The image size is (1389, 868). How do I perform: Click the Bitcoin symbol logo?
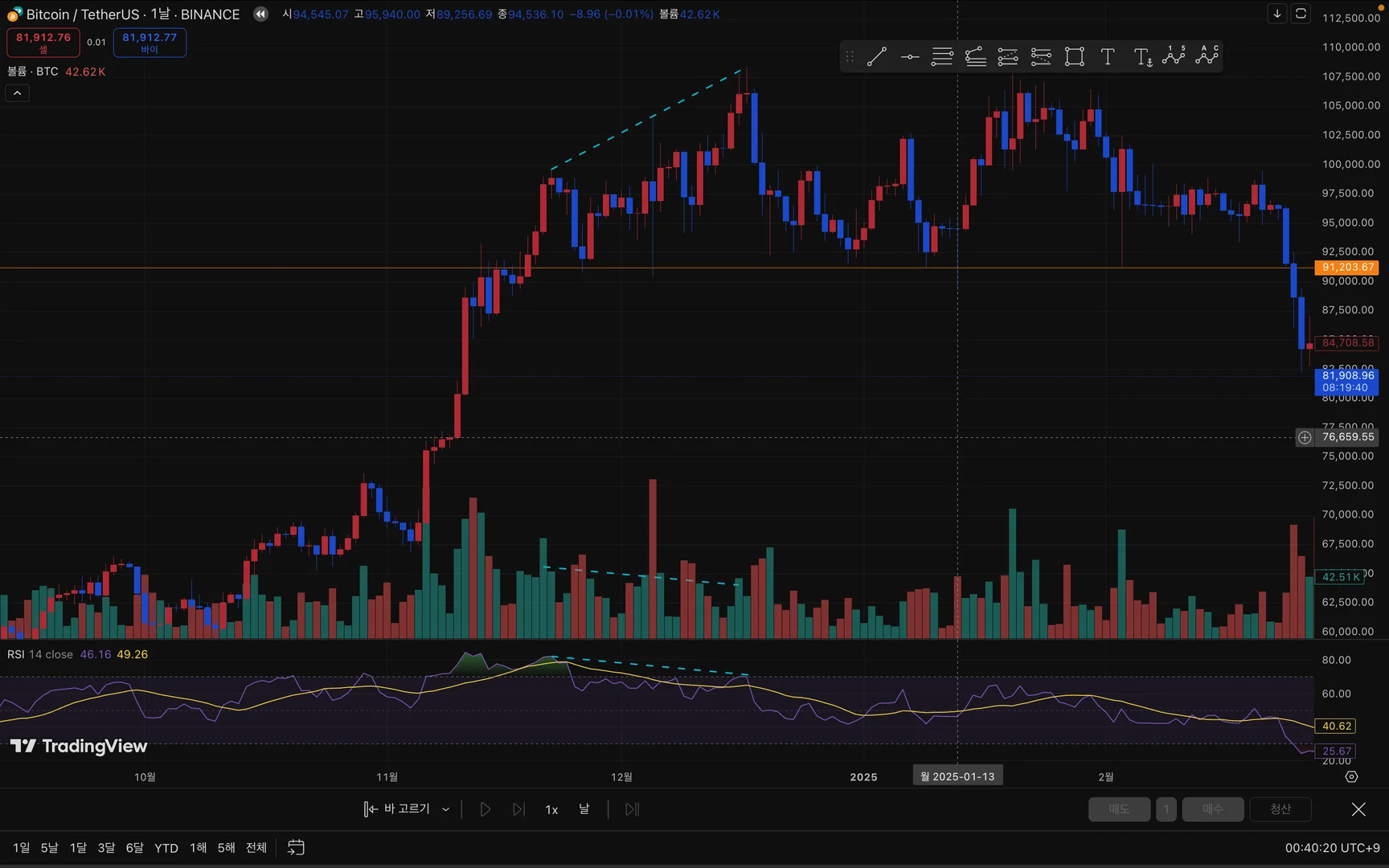14,14
